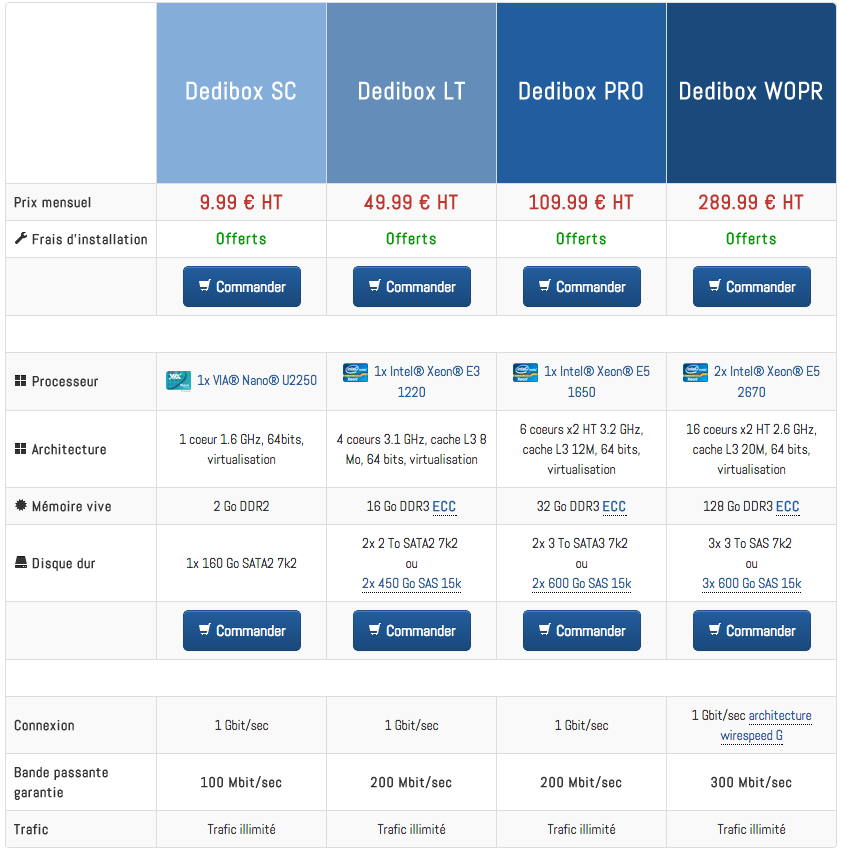This screenshot has width=841, height=853.
Task: Click the 1 coeur 1.6 GHz architecture cell
Action: [x=242, y=449]
